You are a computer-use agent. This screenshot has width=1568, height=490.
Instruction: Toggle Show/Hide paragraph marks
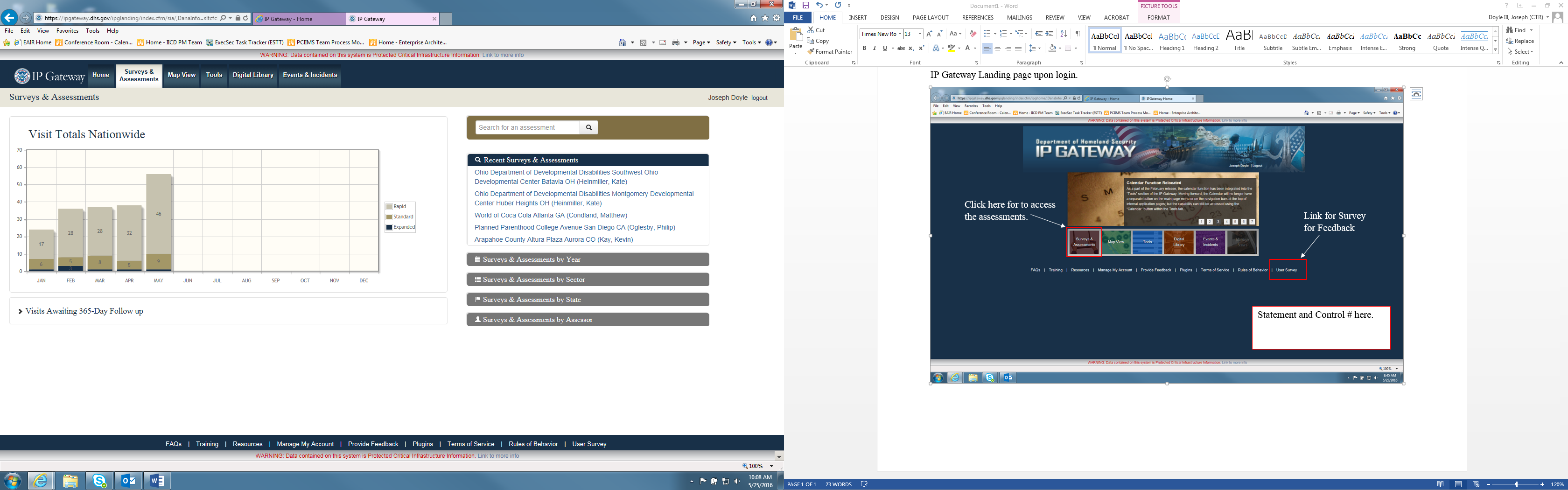click(1078, 34)
